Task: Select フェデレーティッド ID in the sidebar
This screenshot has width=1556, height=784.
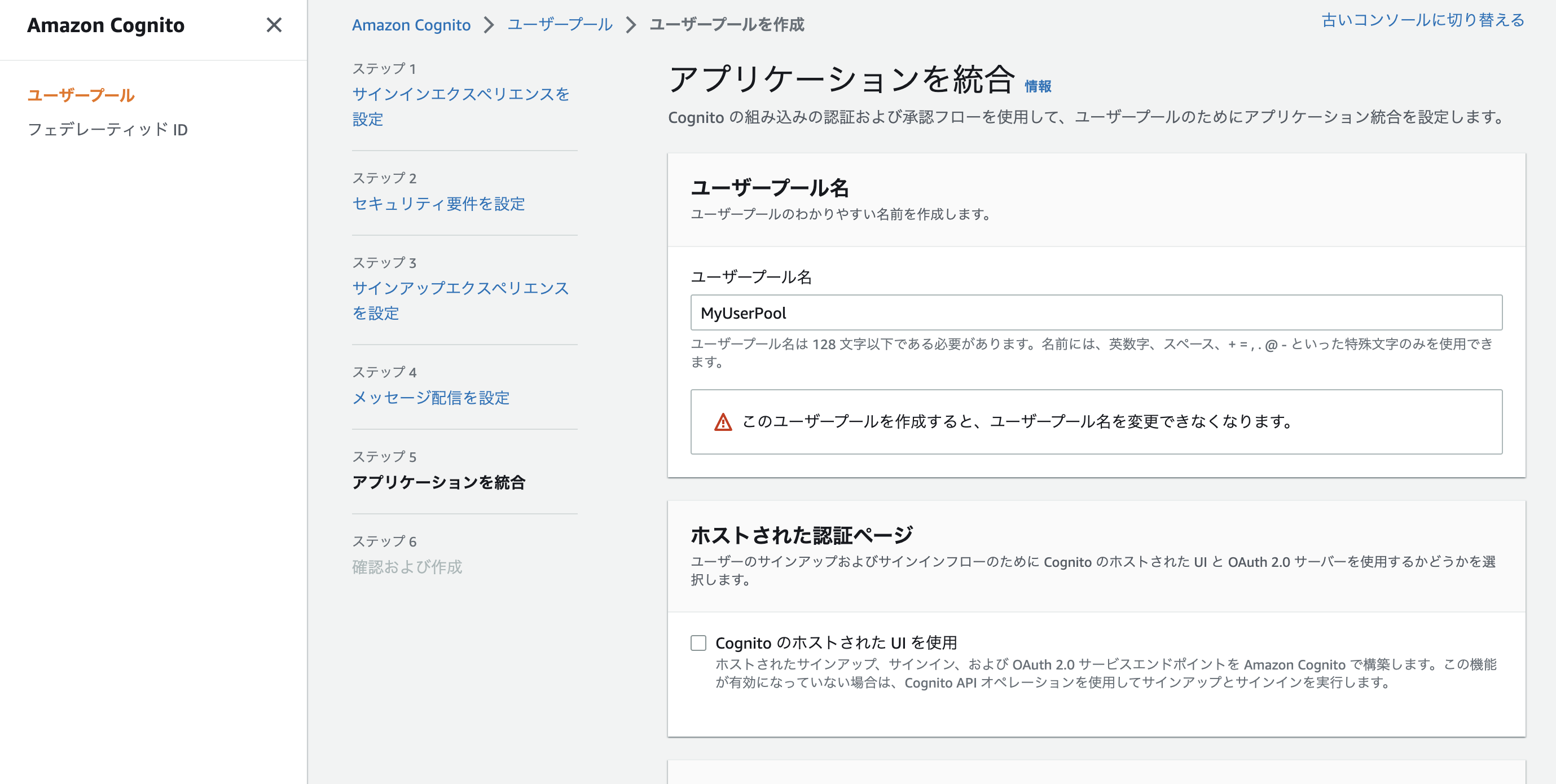Action: 109,129
